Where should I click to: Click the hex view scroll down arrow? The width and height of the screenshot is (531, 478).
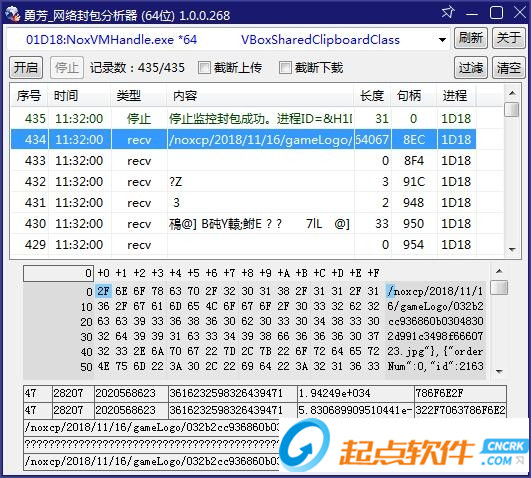499,372
